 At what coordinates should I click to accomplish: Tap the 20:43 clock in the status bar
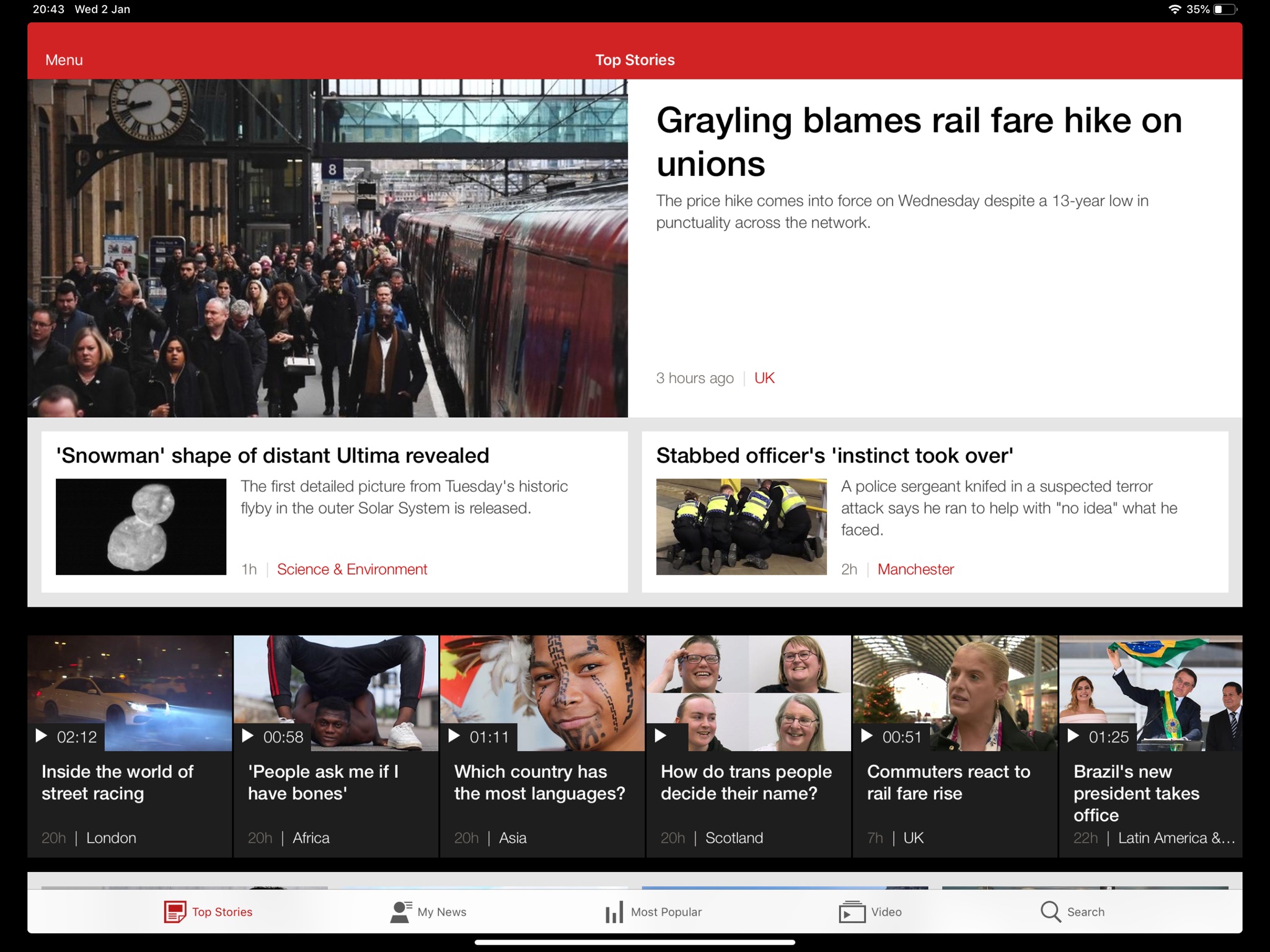(x=48, y=9)
